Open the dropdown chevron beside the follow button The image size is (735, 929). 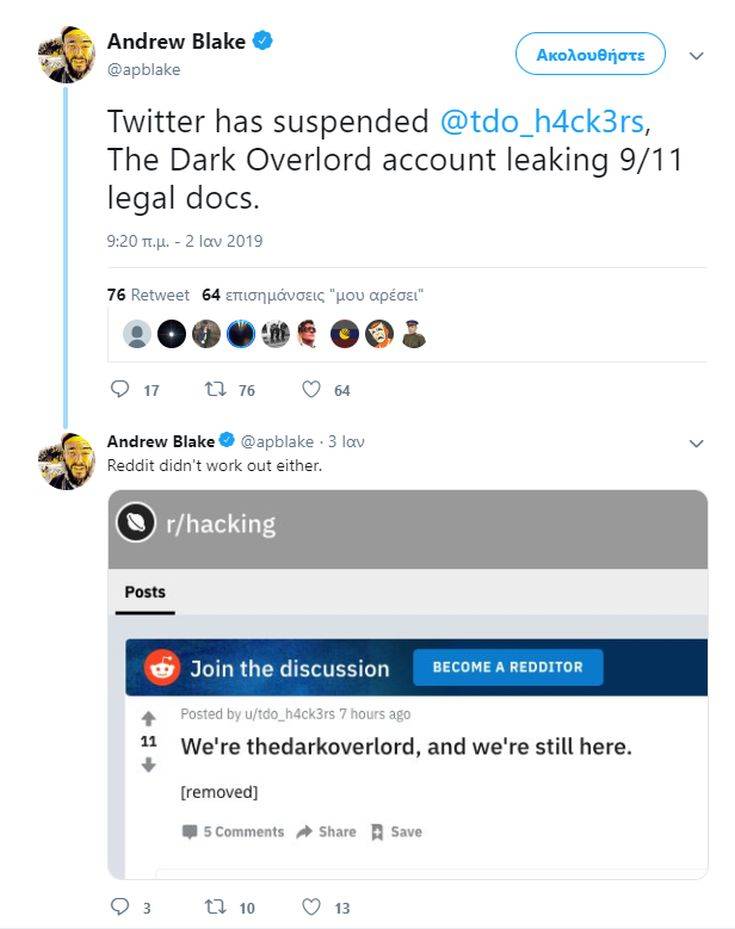pyautogui.click(x=697, y=56)
